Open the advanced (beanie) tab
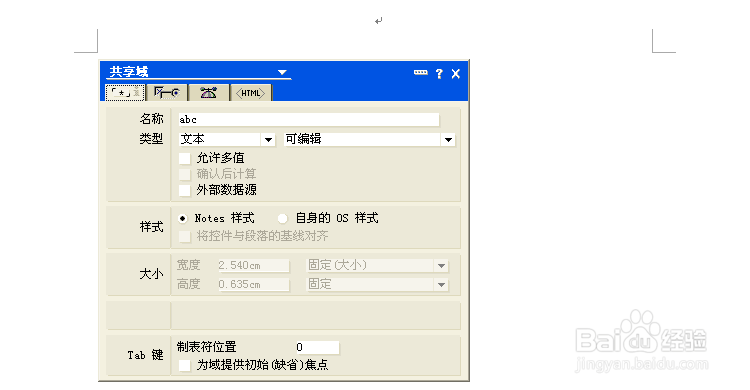 [x=208, y=92]
